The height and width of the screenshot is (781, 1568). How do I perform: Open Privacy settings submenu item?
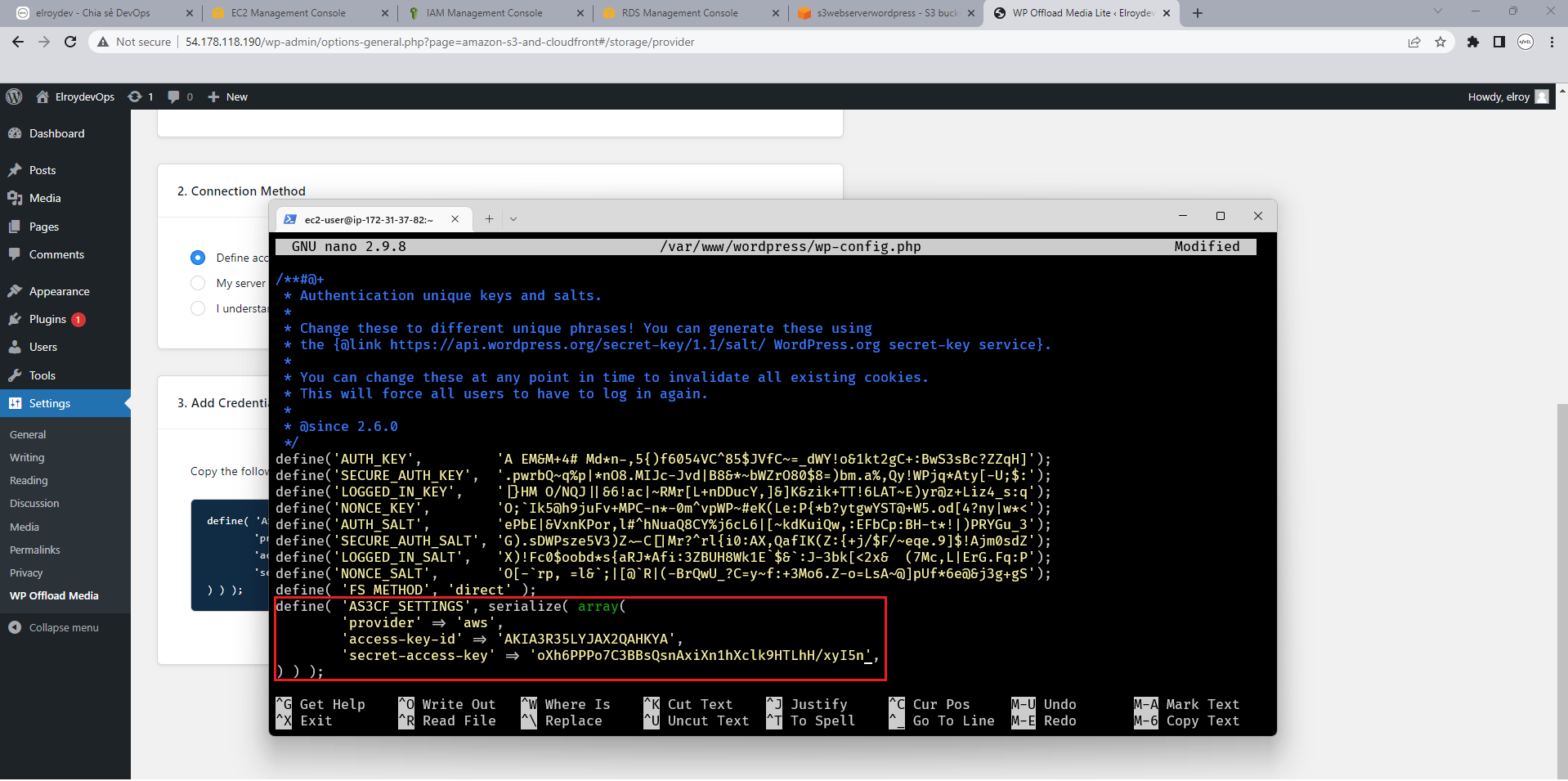click(26, 572)
